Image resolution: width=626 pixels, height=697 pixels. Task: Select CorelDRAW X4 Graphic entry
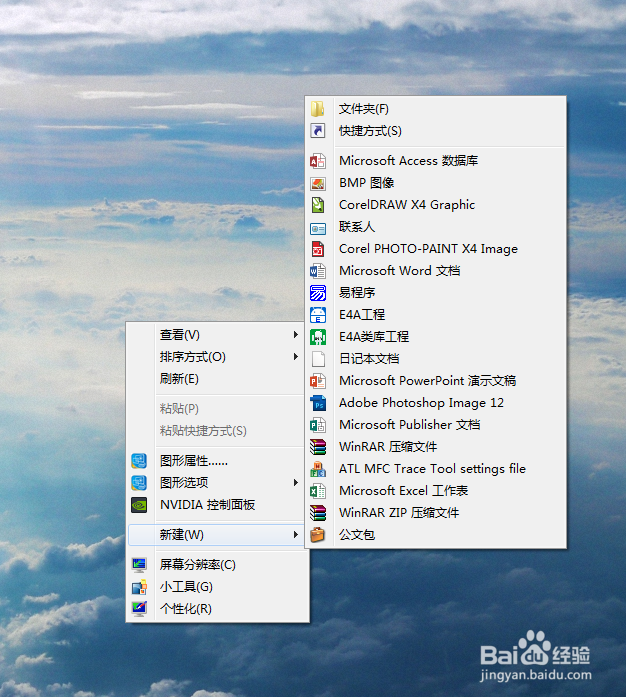point(436,205)
